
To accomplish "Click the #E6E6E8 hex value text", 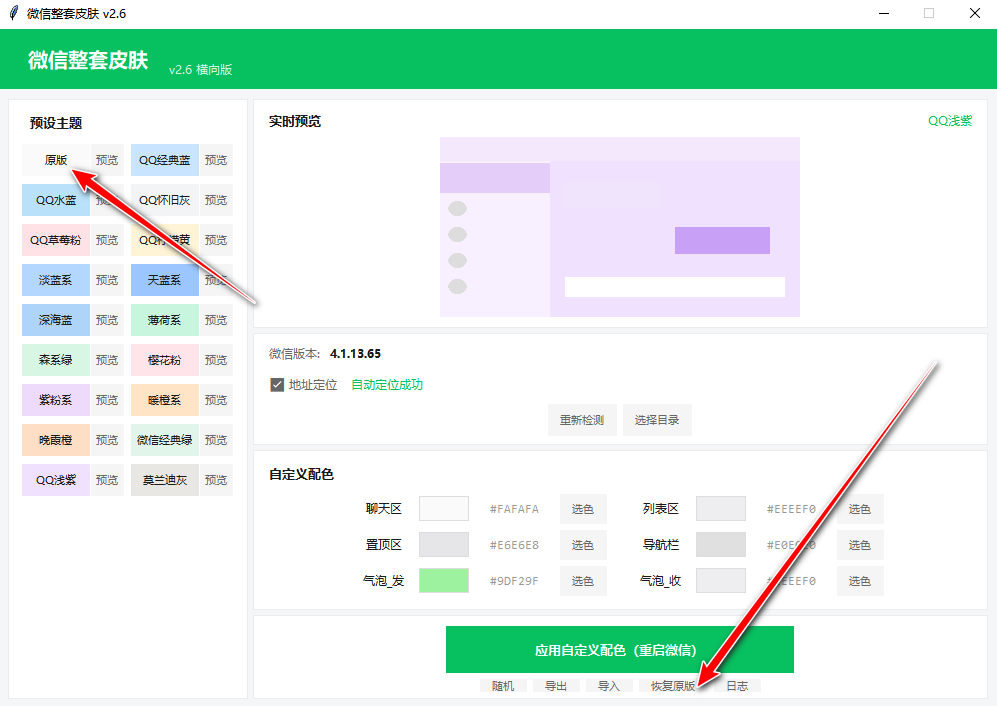I will pos(514,545).
